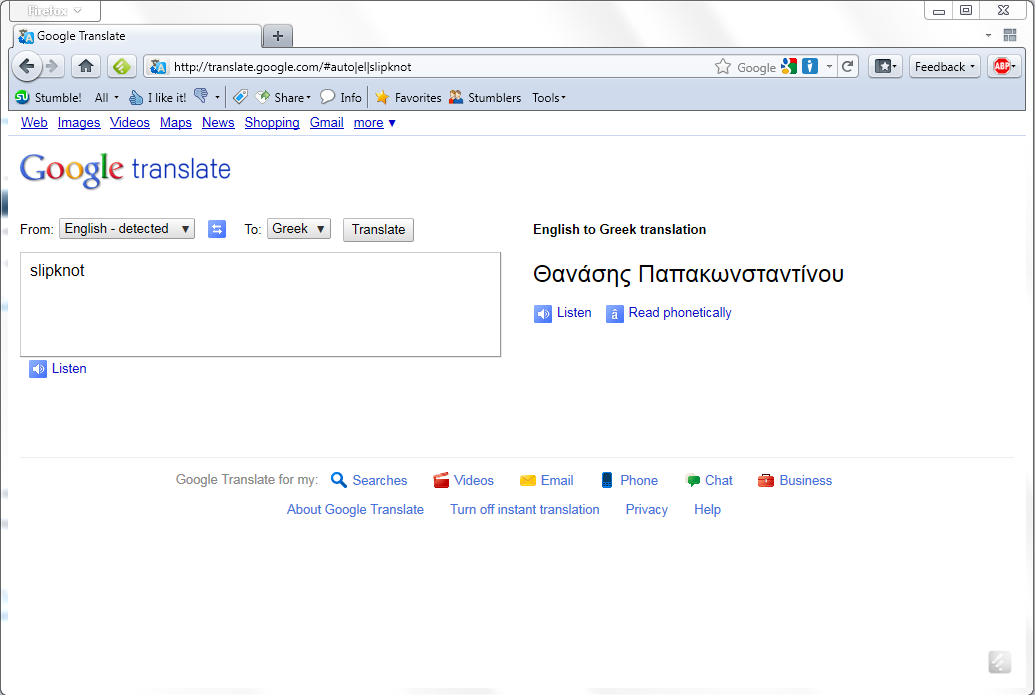
Task: Expand the All topics dropdown
Action: [x=106, y=98]
